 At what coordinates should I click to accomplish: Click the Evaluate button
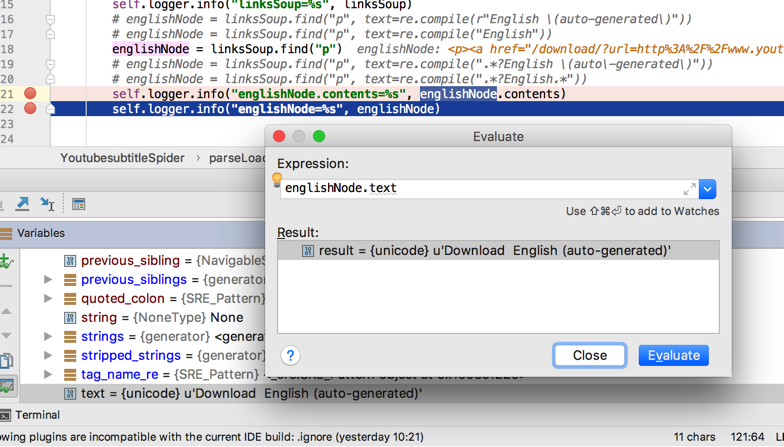point(673,356)
